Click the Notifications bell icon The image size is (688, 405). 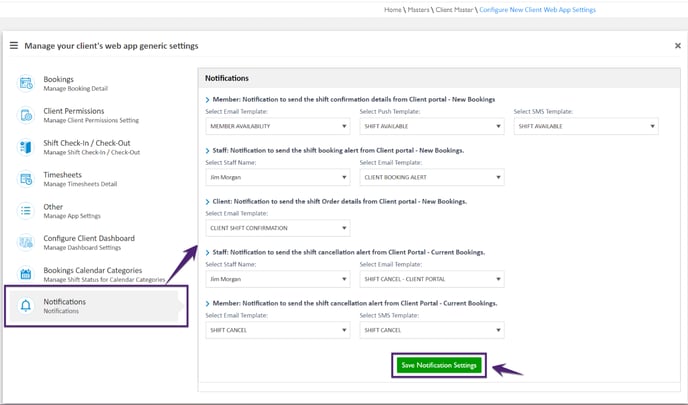pos(26,306)
